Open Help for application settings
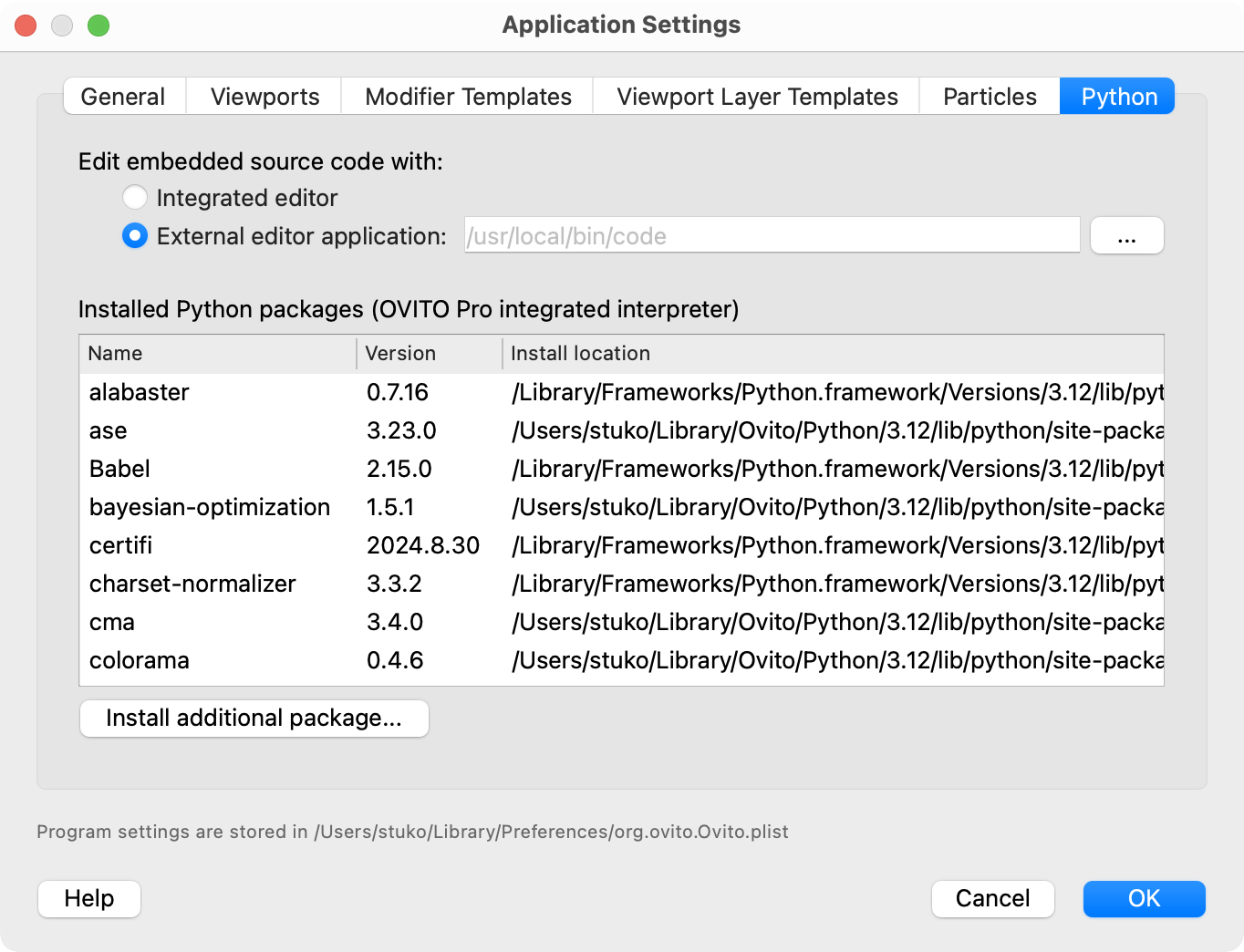1244x952 pixels. (x=89, y=899)
